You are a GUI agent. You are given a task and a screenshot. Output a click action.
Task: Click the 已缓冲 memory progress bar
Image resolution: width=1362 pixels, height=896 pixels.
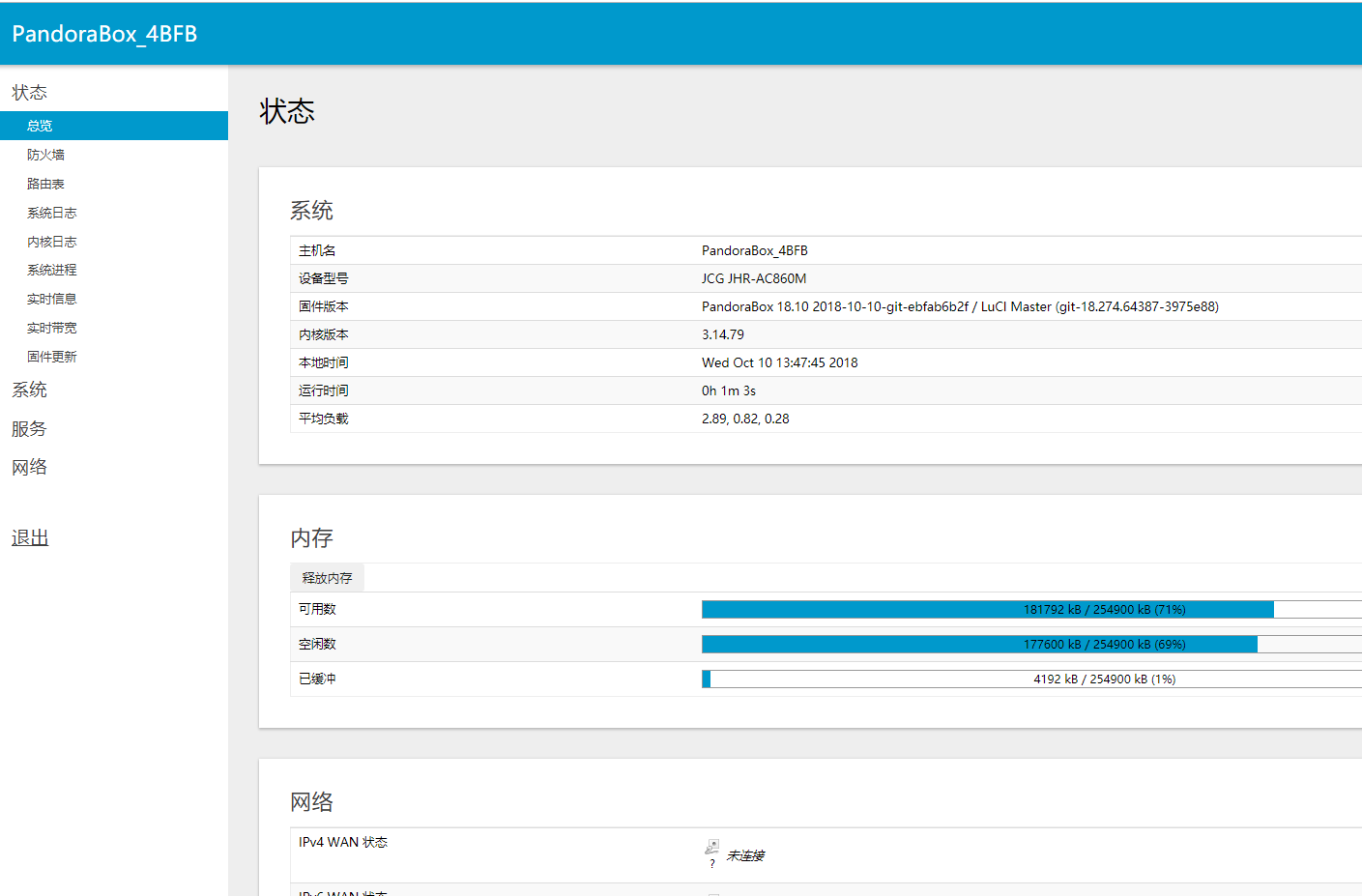coord(1030,679)
